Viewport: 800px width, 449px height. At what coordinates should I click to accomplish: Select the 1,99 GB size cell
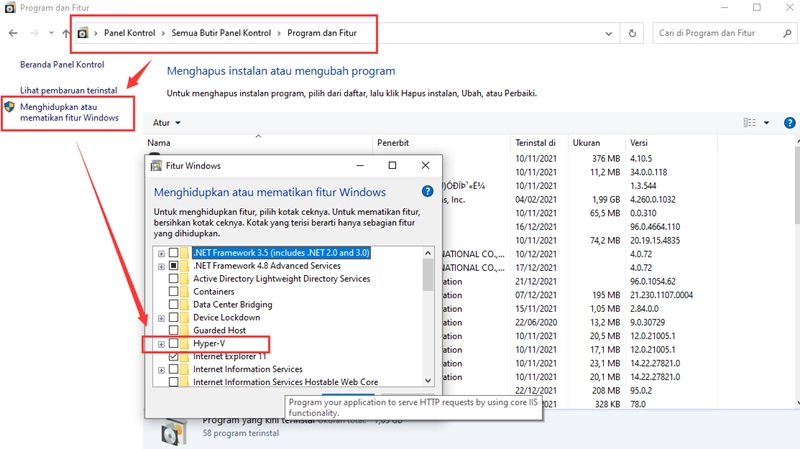(606, 199)
